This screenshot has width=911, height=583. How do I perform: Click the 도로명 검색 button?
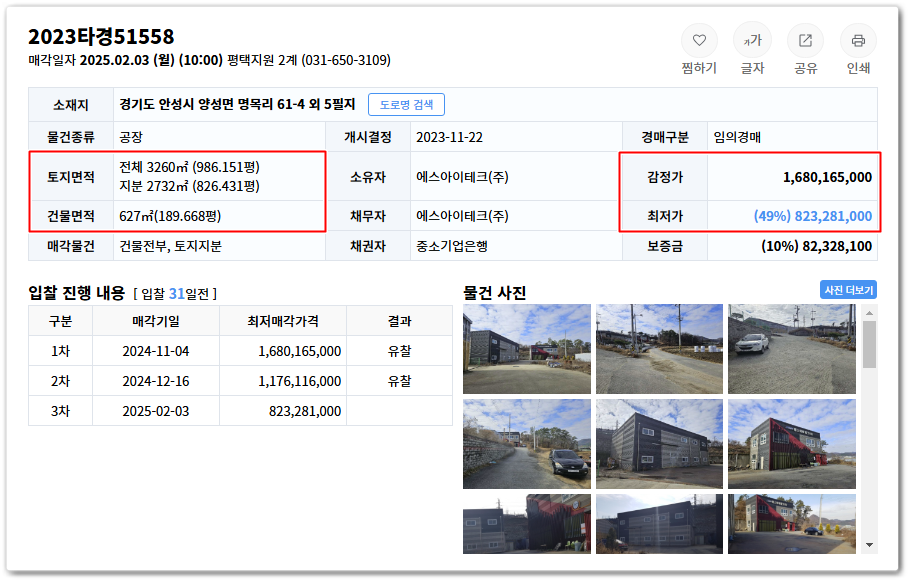coord(406,105)
